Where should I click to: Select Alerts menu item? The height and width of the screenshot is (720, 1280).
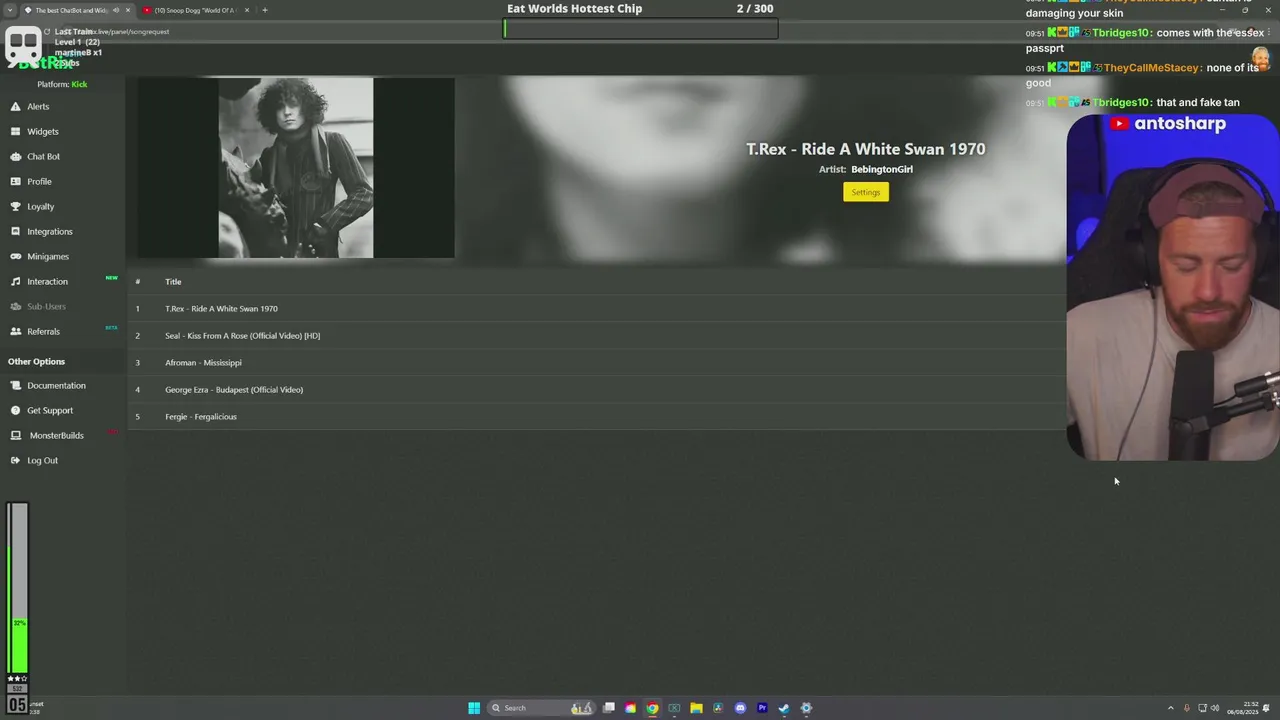38,106
